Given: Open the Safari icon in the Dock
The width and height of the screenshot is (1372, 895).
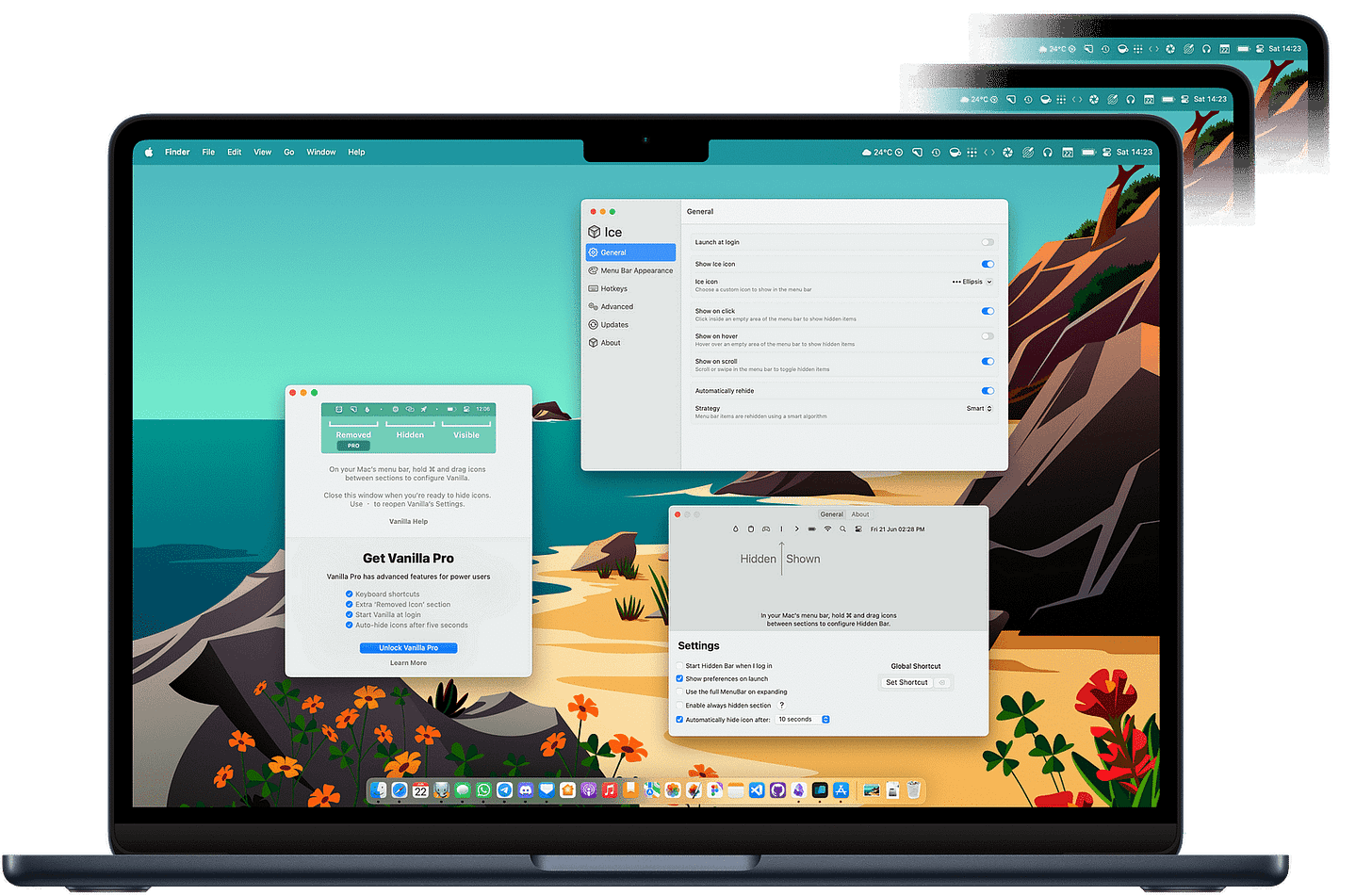Looking at the screenshot, I should pos(400,790).
